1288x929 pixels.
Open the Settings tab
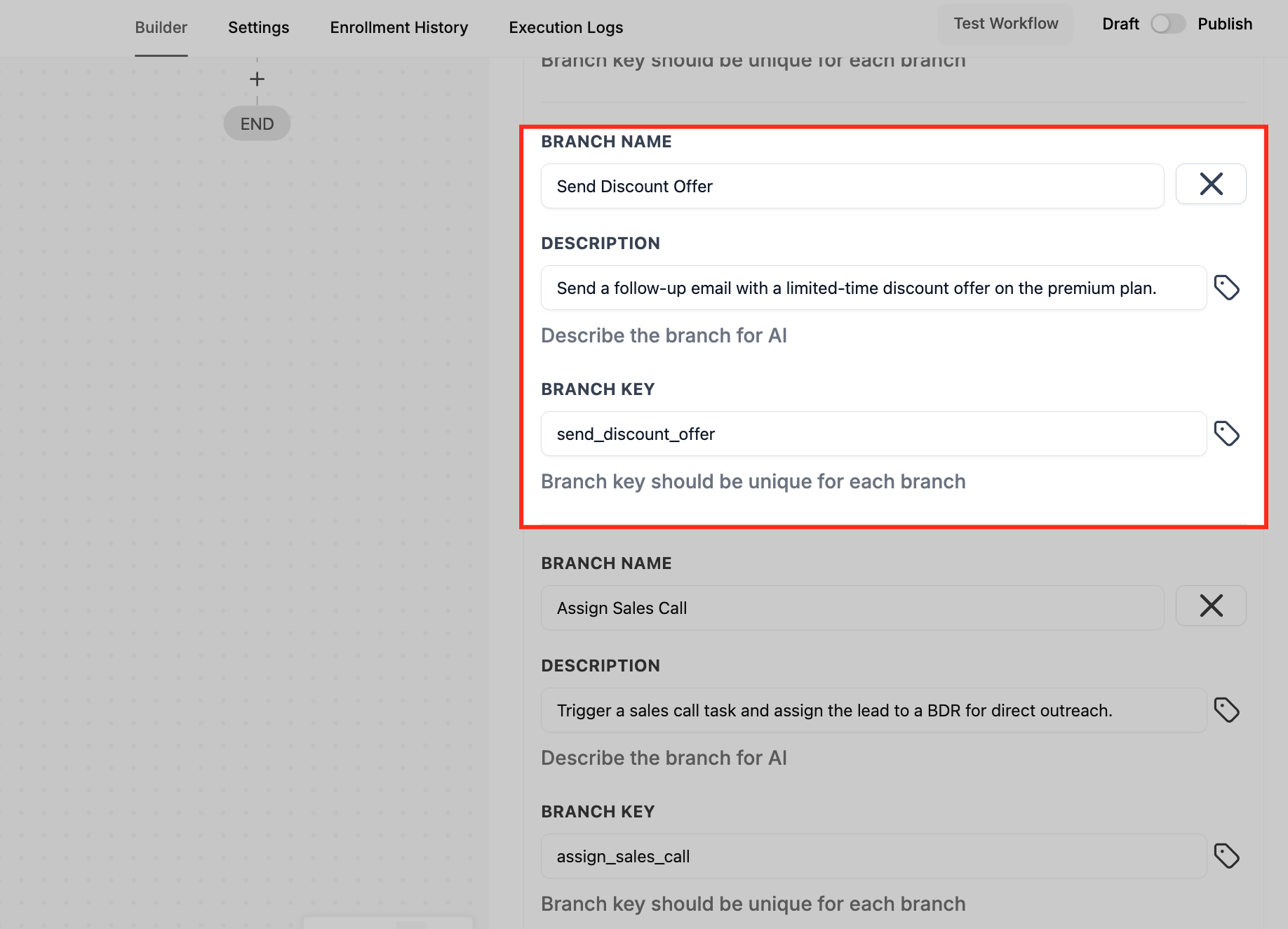pyautogui.click(x=258, y=27)
